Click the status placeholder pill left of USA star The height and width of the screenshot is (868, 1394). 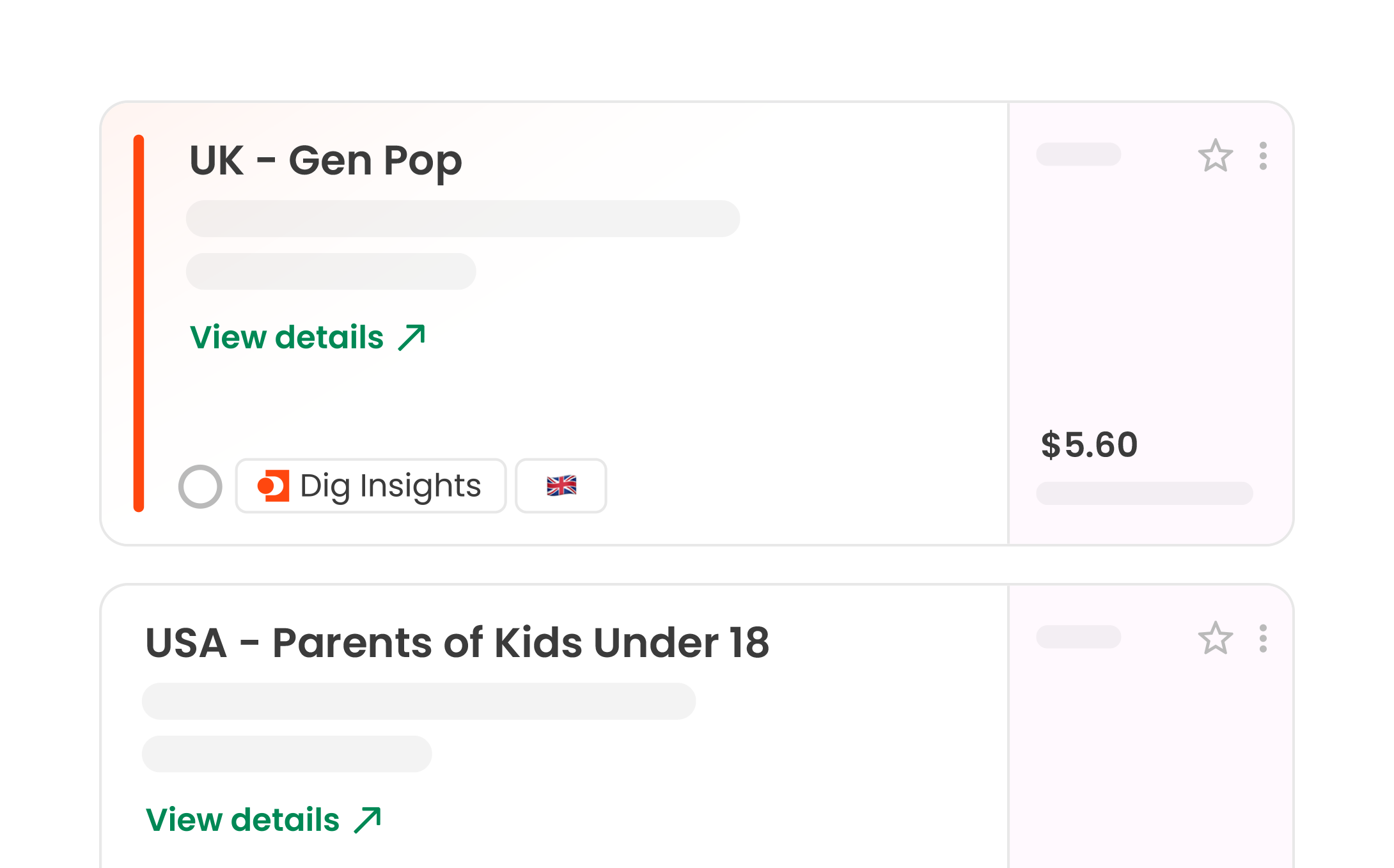pyautogui.click(x=1078, y=637)
